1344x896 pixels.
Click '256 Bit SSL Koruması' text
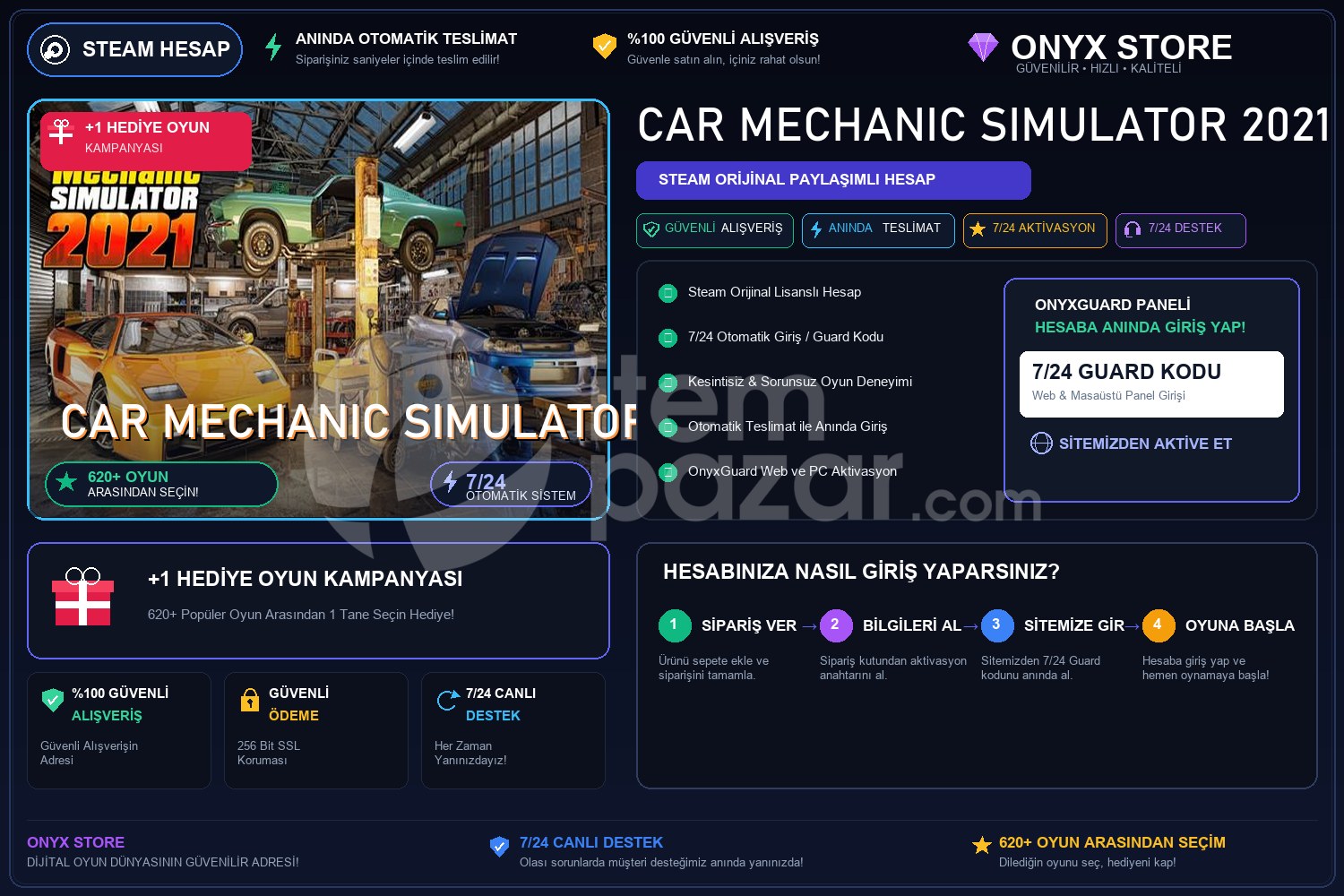269,753
